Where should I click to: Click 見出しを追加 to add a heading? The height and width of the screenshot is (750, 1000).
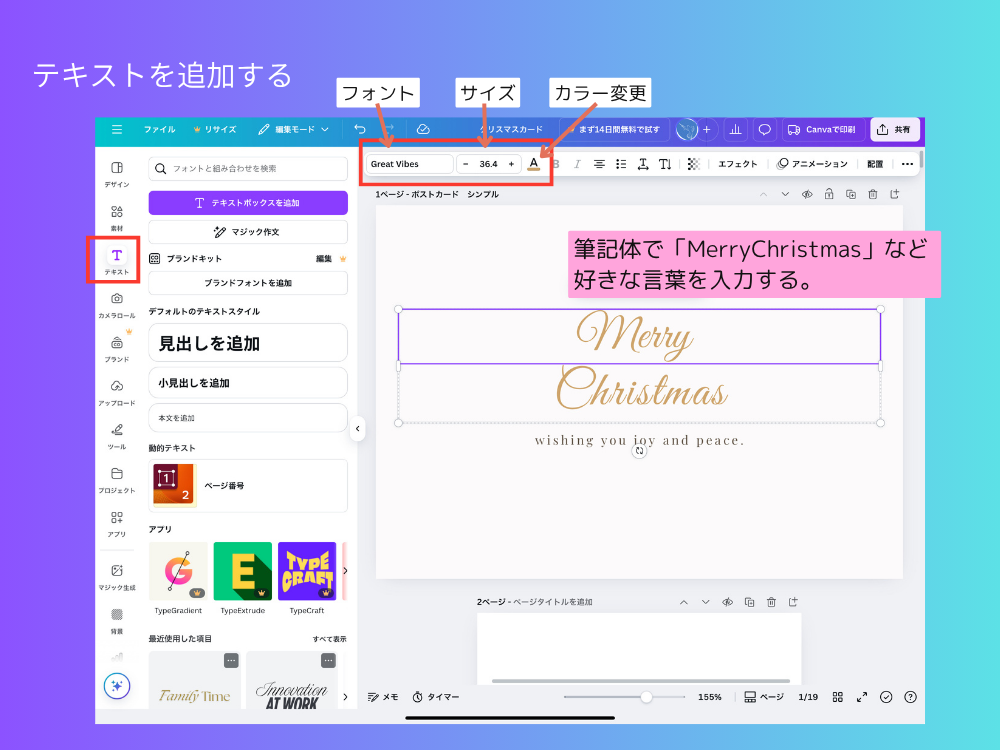[247, 342]
